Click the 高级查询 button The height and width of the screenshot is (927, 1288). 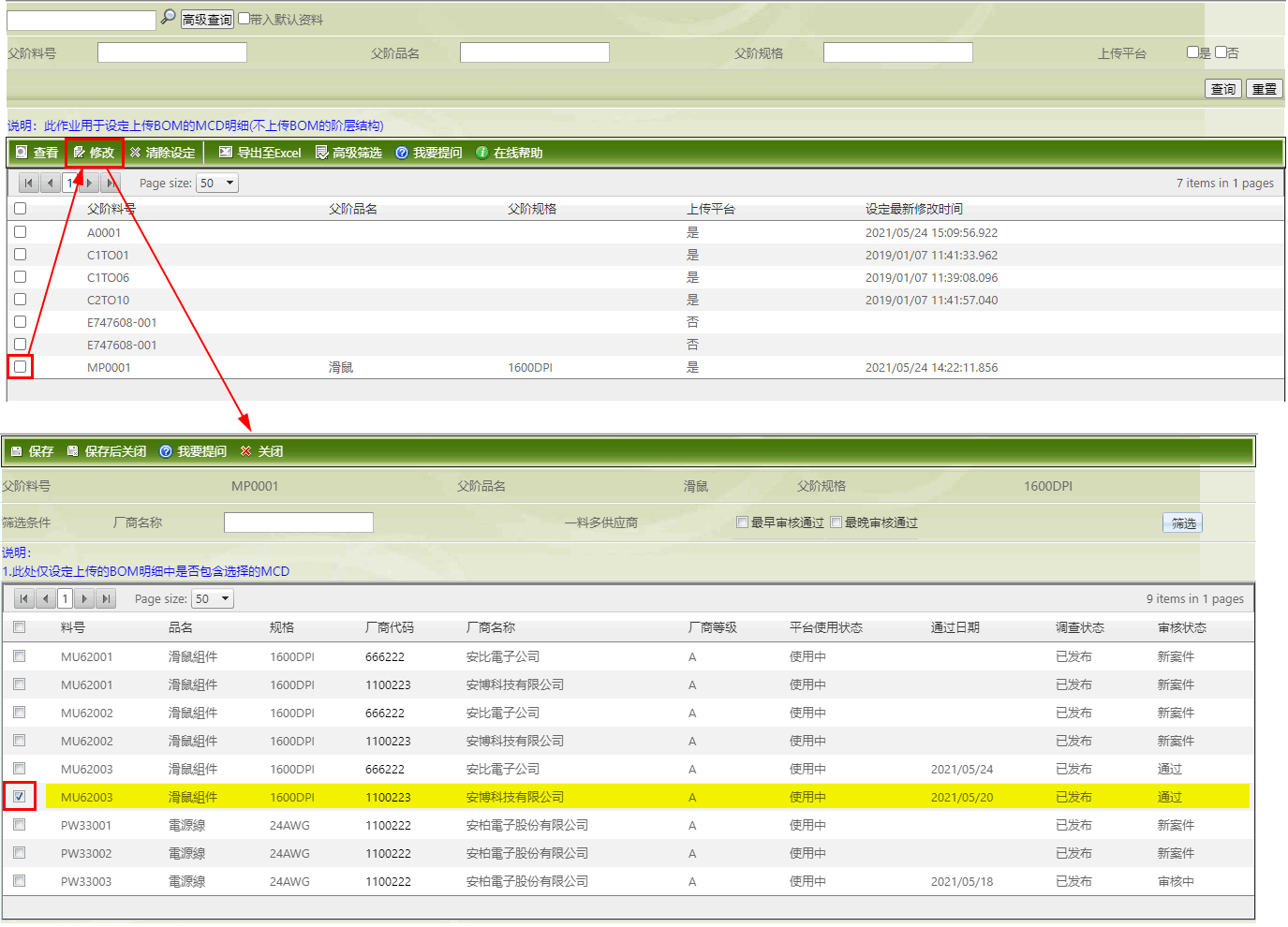tap(207, 20)
